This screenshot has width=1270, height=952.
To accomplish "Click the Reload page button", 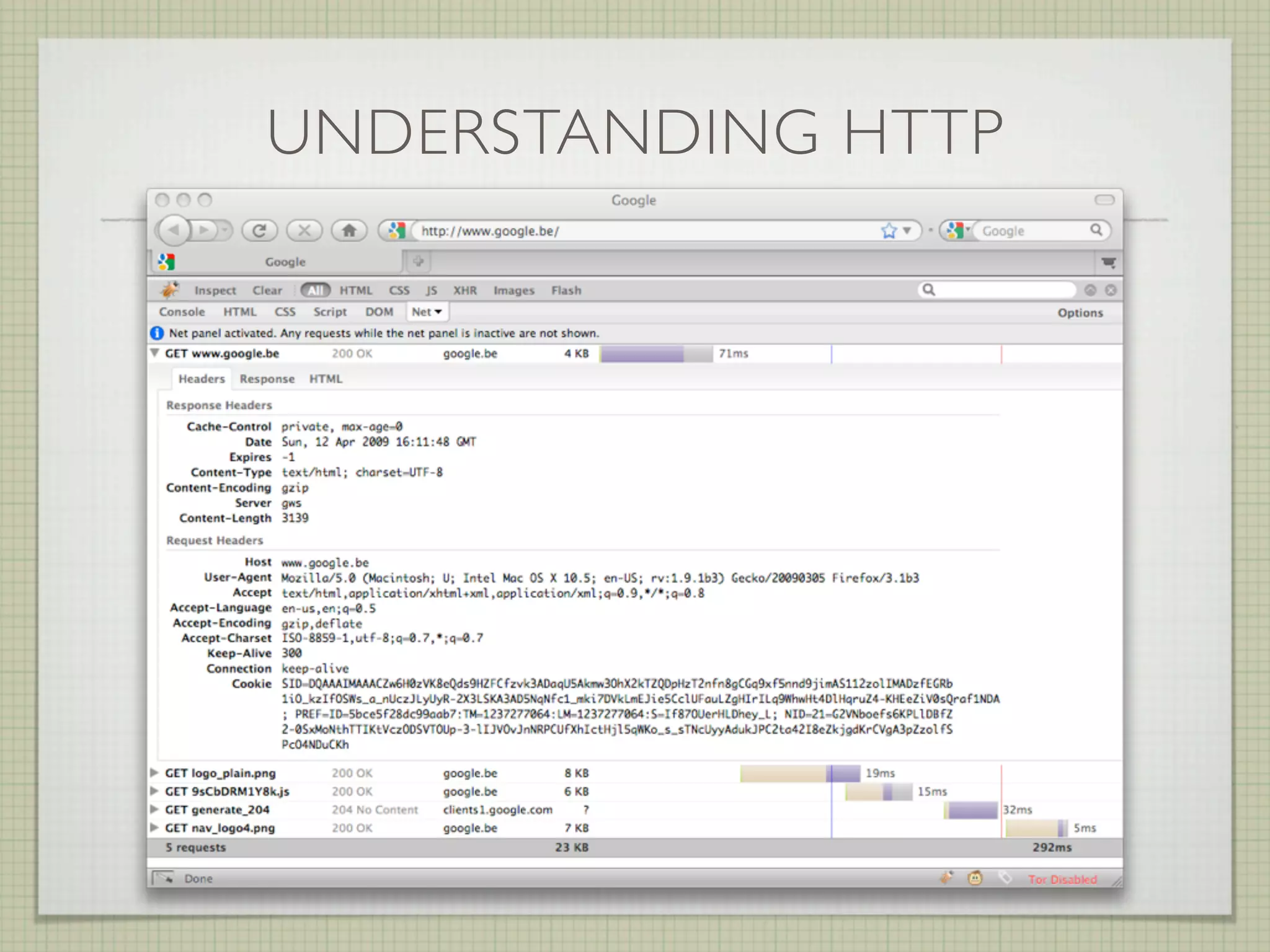I will click(x=259, y=231).
